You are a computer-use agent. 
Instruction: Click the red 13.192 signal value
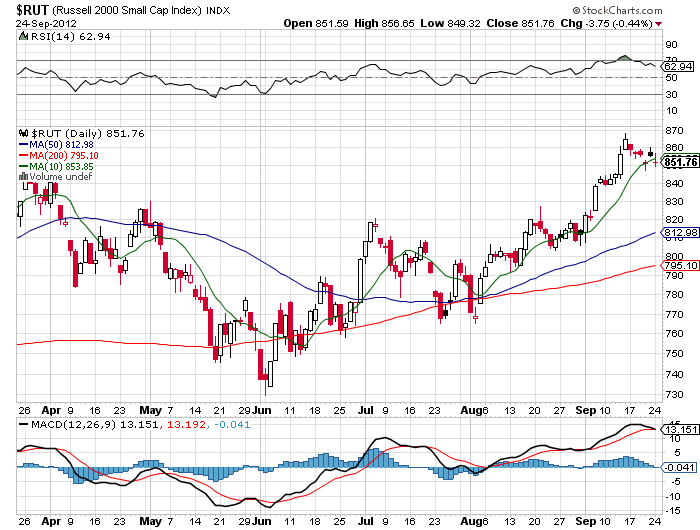tap(187, 424)
